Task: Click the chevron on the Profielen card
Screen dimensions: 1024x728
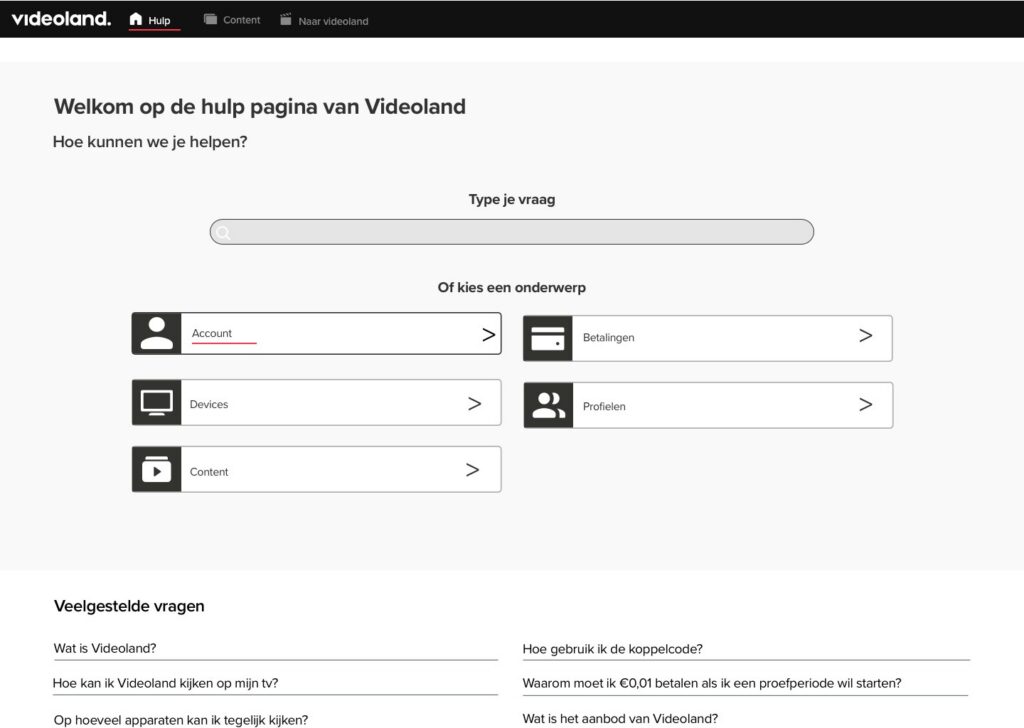Action: (865, 405)
